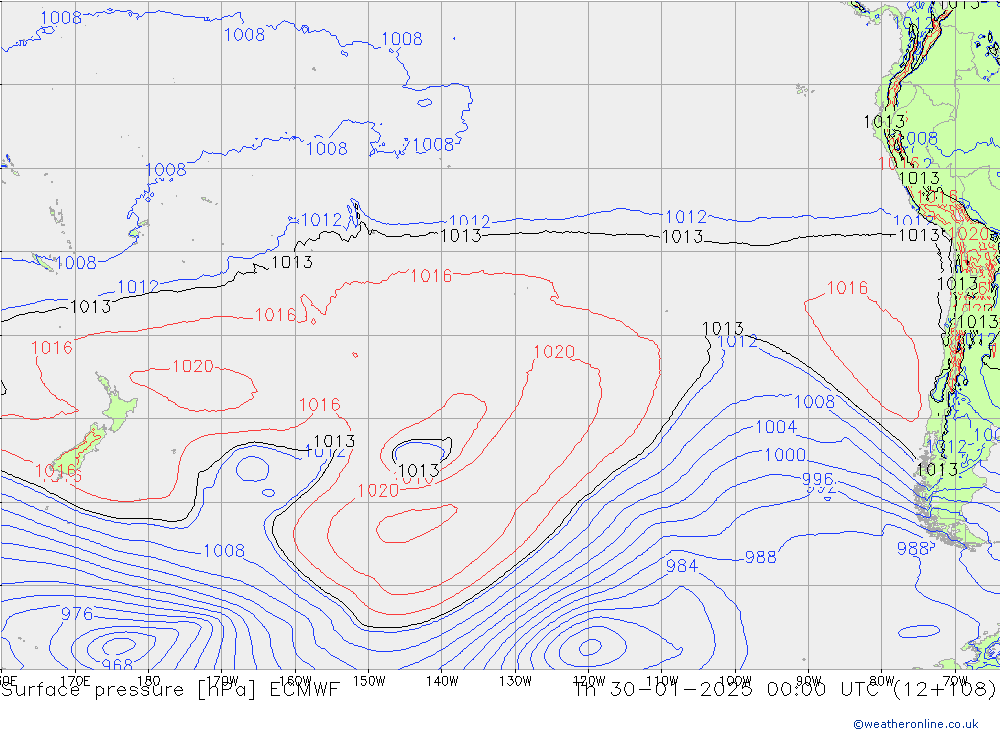This screenshot has width=1000, height=733.
Task: Select the 180 longitude axis label
Action: coord(148,679)
